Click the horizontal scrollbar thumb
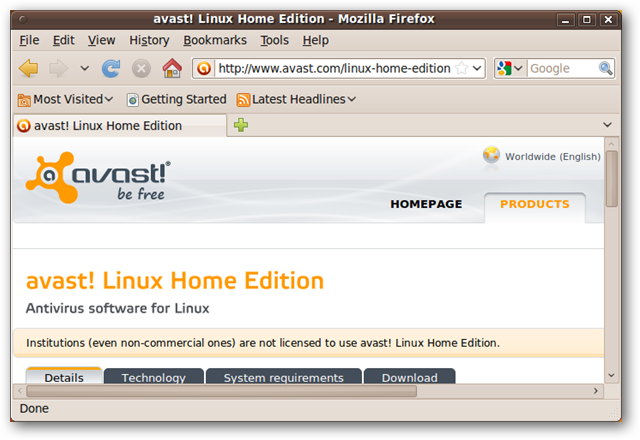The height and width of the screenshot is (440, 640). click(x=222, y=391)
